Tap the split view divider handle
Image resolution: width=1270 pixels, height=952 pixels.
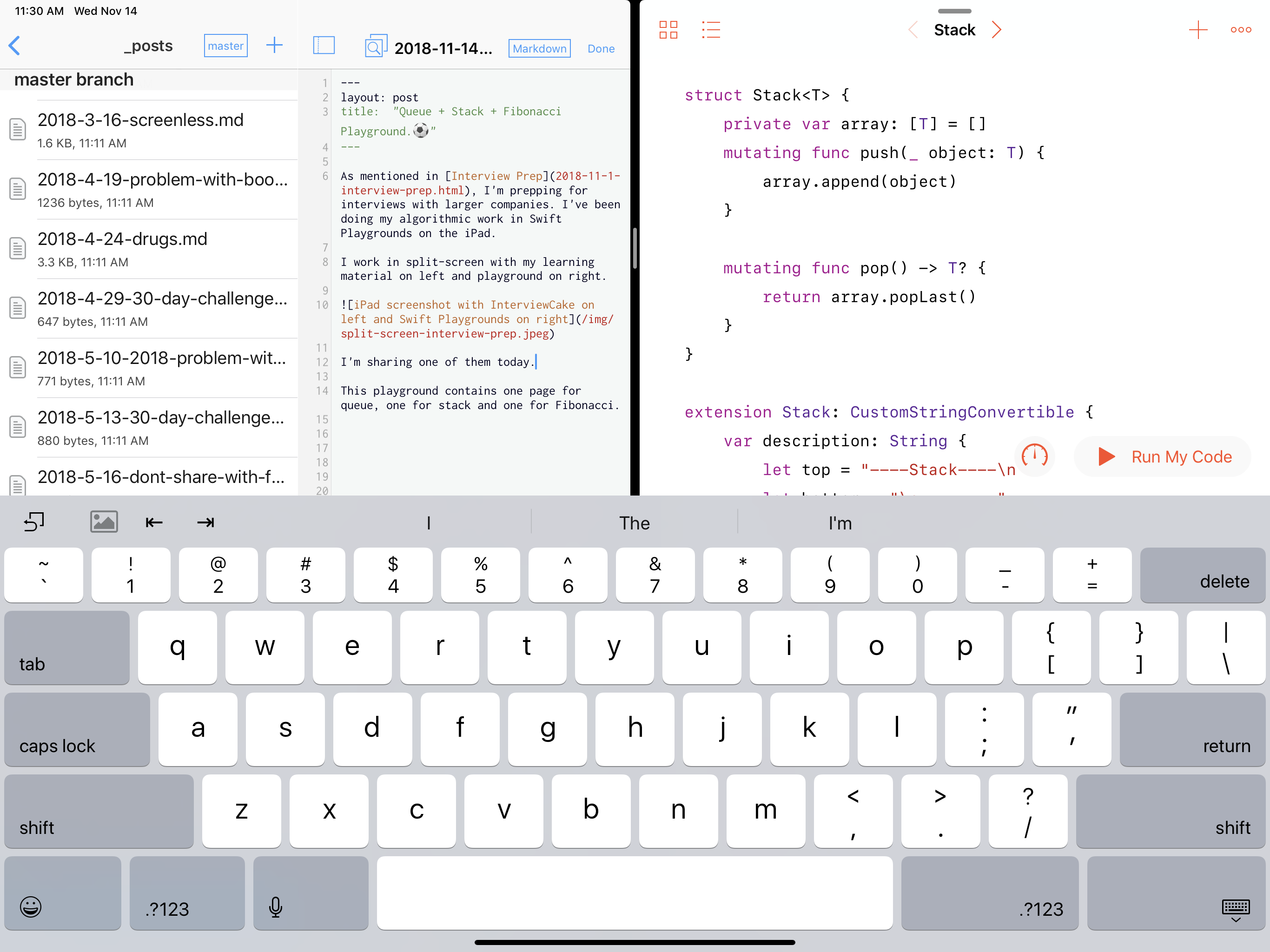(x=635, y=248)
